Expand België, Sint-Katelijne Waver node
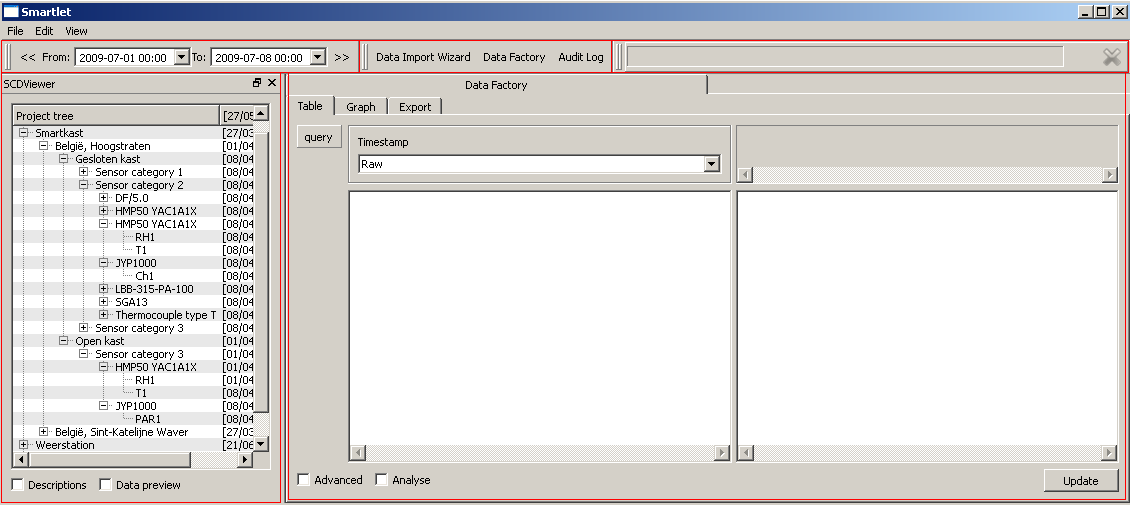Image resolution: width=1130 pixels, height=505 pixels. [x=44, y=432]
